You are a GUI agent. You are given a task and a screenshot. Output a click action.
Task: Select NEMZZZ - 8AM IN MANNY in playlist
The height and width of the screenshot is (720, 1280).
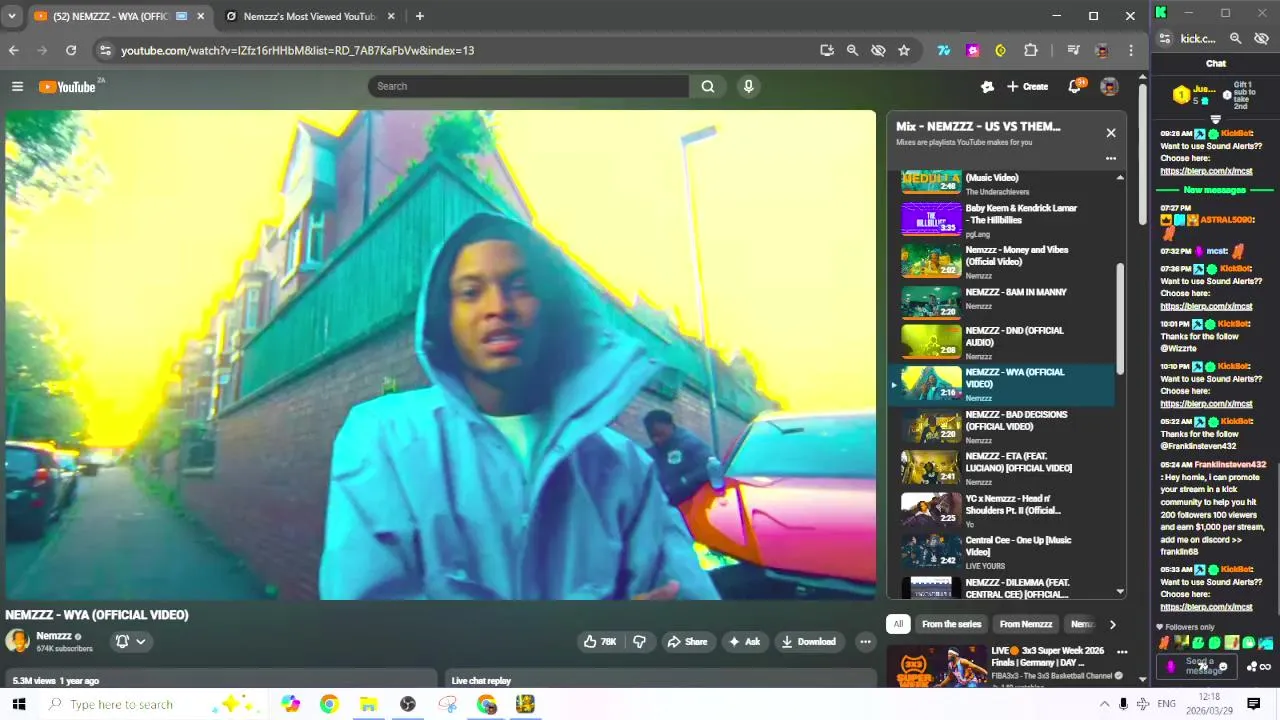pyautogui.click(x=1000, y=301)
